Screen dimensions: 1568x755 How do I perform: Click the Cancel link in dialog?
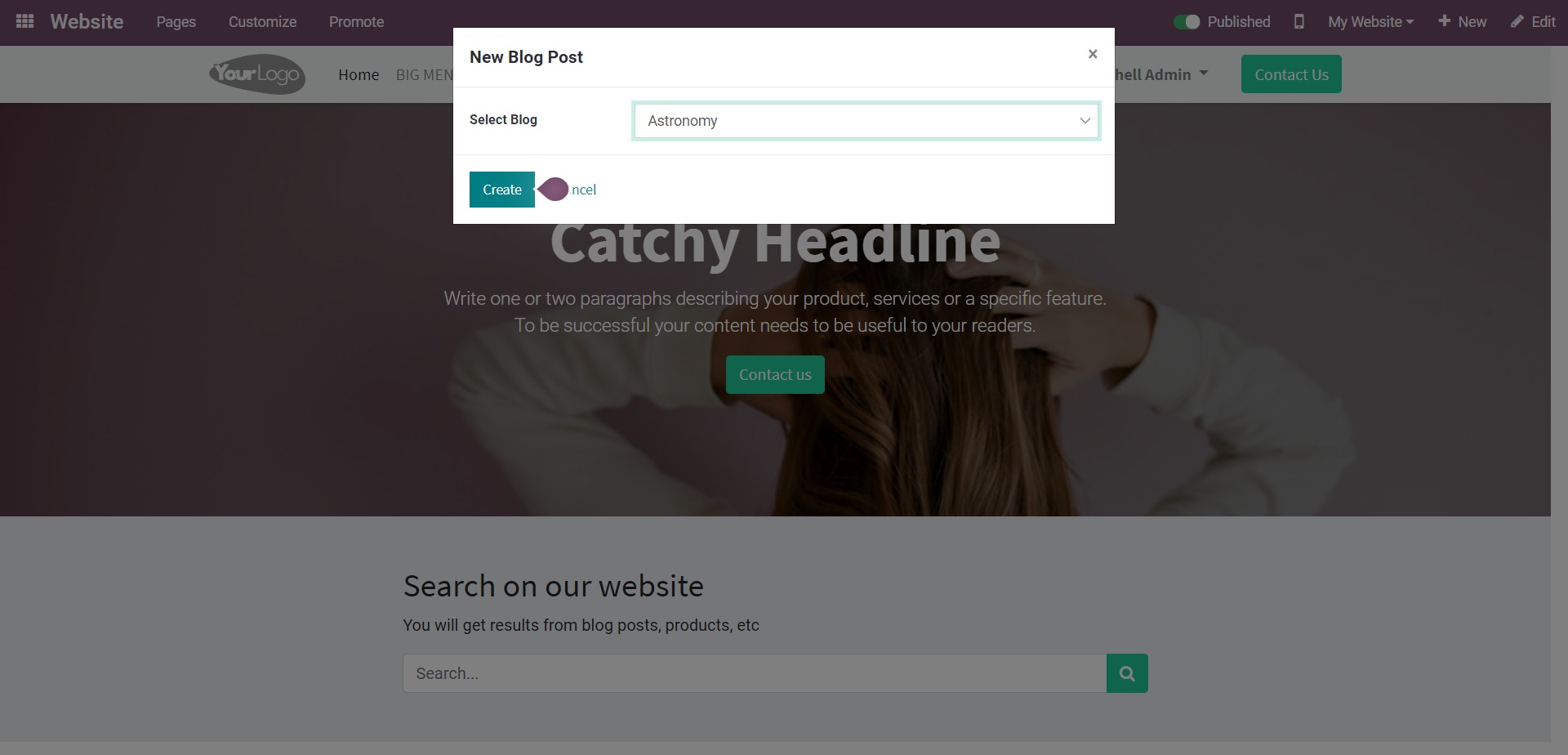pos(583,190)
